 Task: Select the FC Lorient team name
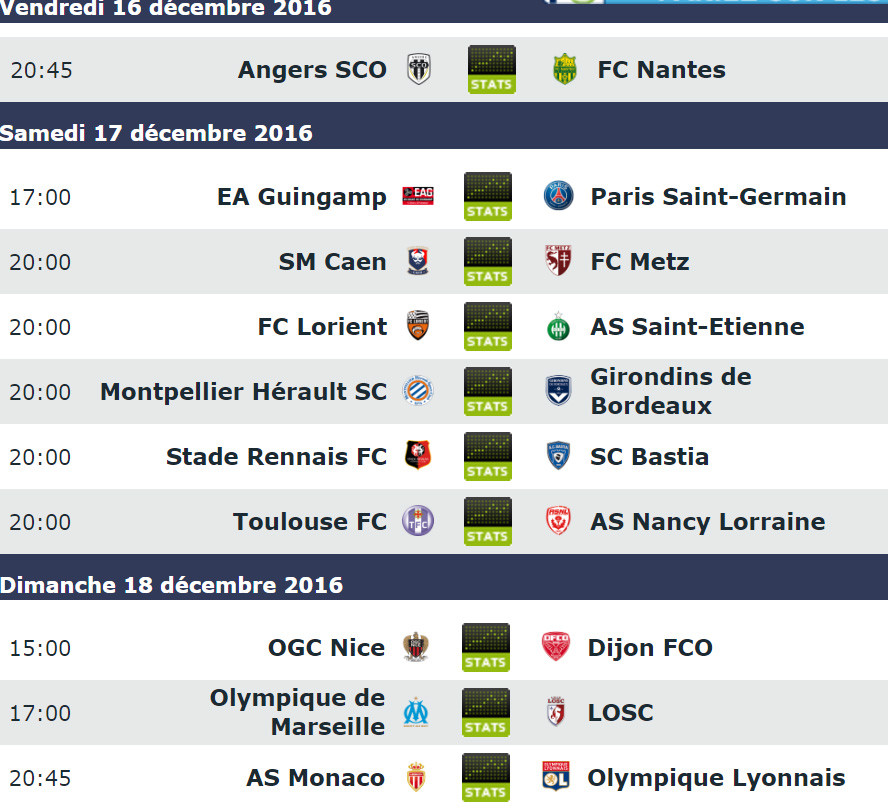click(322, 327)
